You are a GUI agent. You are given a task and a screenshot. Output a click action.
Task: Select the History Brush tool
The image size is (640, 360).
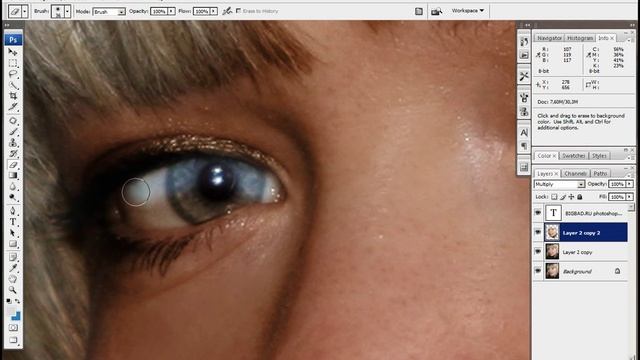pyautogui.click(x=13, y=154)
